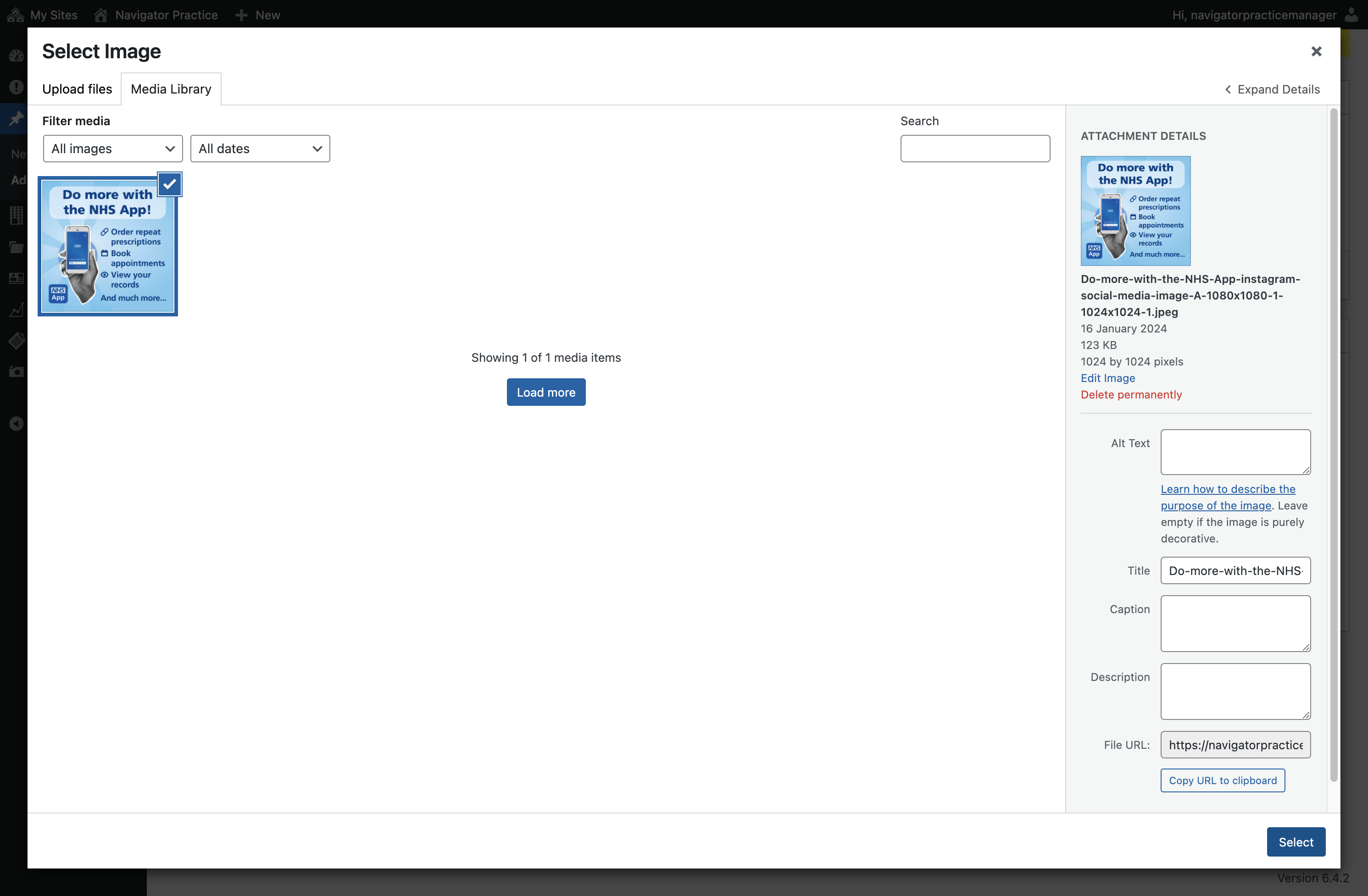
Task: Click the 'Showing 1 of 1 media items' text
Action: [546, 358]
